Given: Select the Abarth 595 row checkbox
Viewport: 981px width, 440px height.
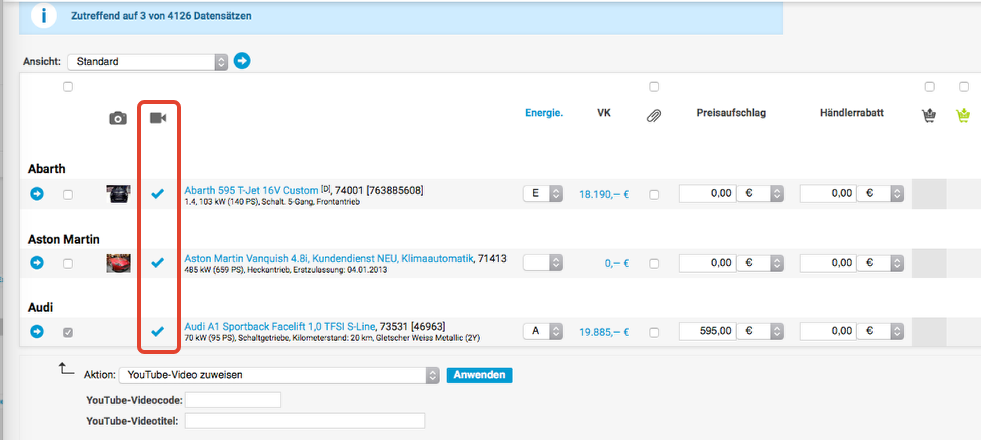Looking at the screenshot, I should coord(68,194).
